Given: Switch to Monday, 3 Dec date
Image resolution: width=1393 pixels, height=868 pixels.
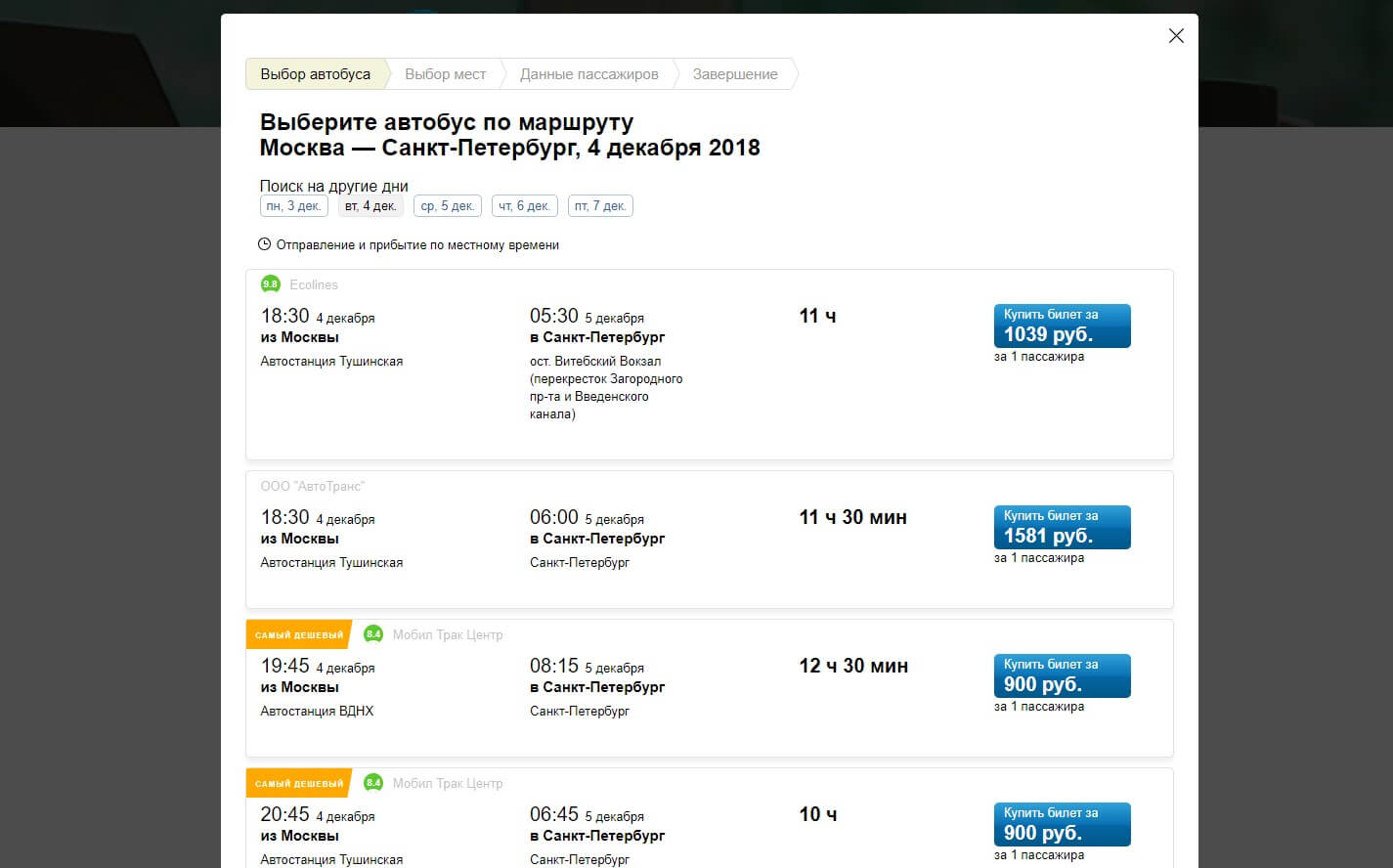Looking at the screenshot, I should [293, 206].
